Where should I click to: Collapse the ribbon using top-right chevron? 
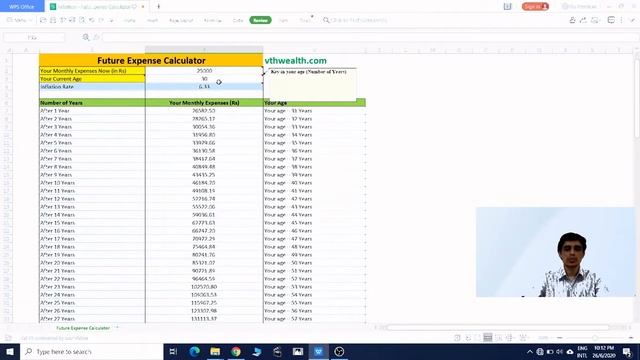(x=632, y=20)
